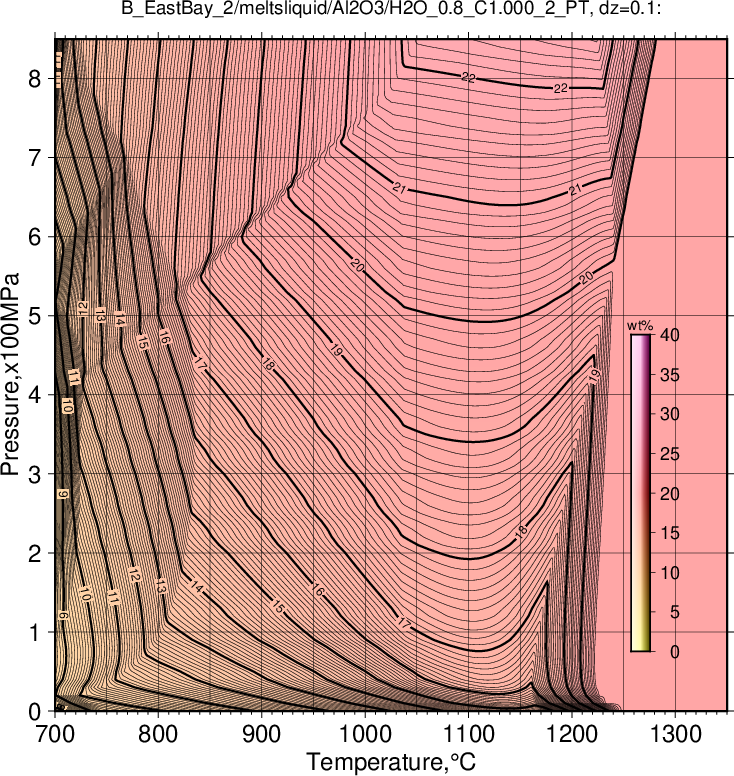
Task: Click the '3' pressure axis tick label
Action: (35, 474)
